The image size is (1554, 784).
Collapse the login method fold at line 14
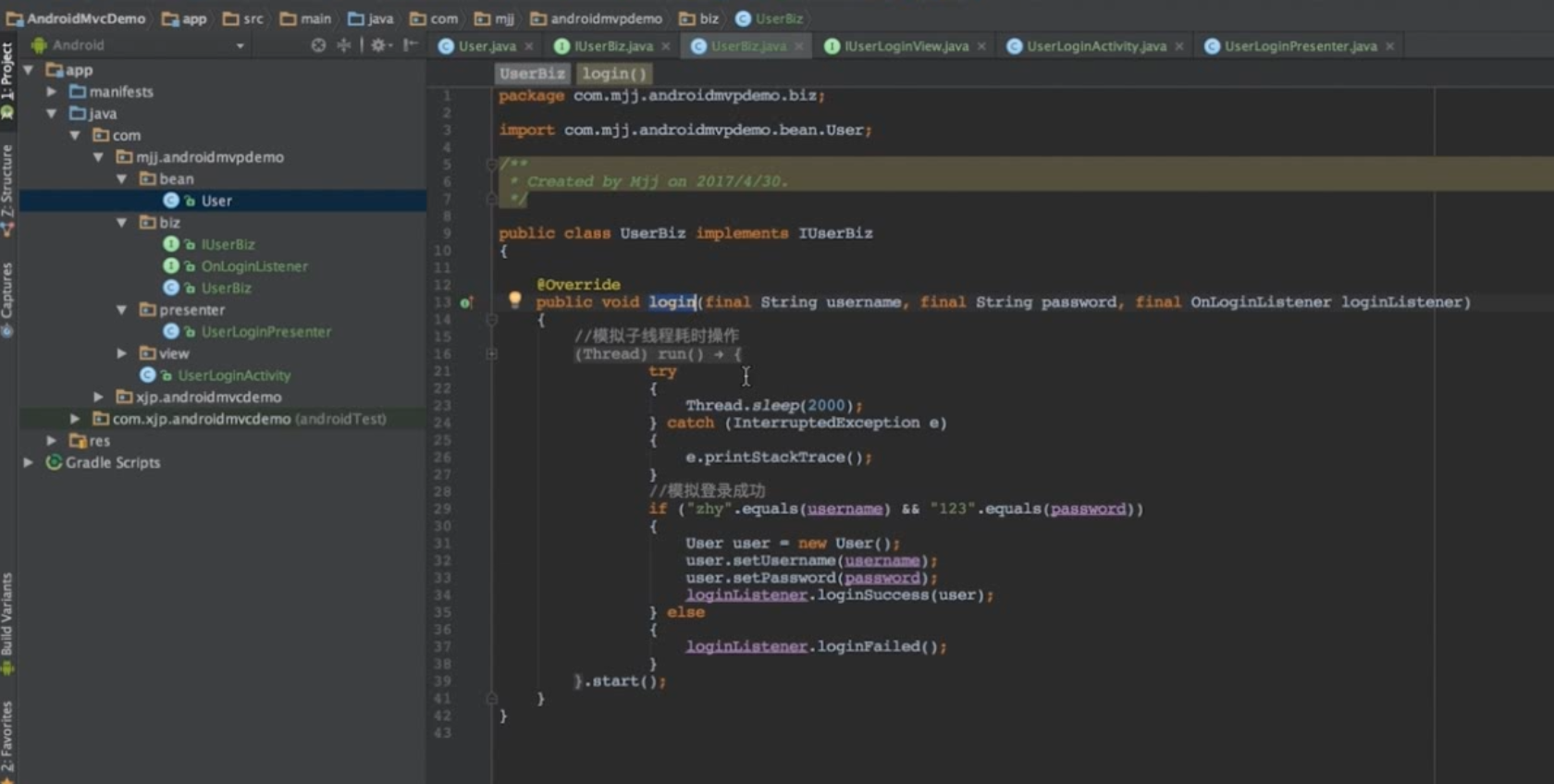tap(491, 320)
